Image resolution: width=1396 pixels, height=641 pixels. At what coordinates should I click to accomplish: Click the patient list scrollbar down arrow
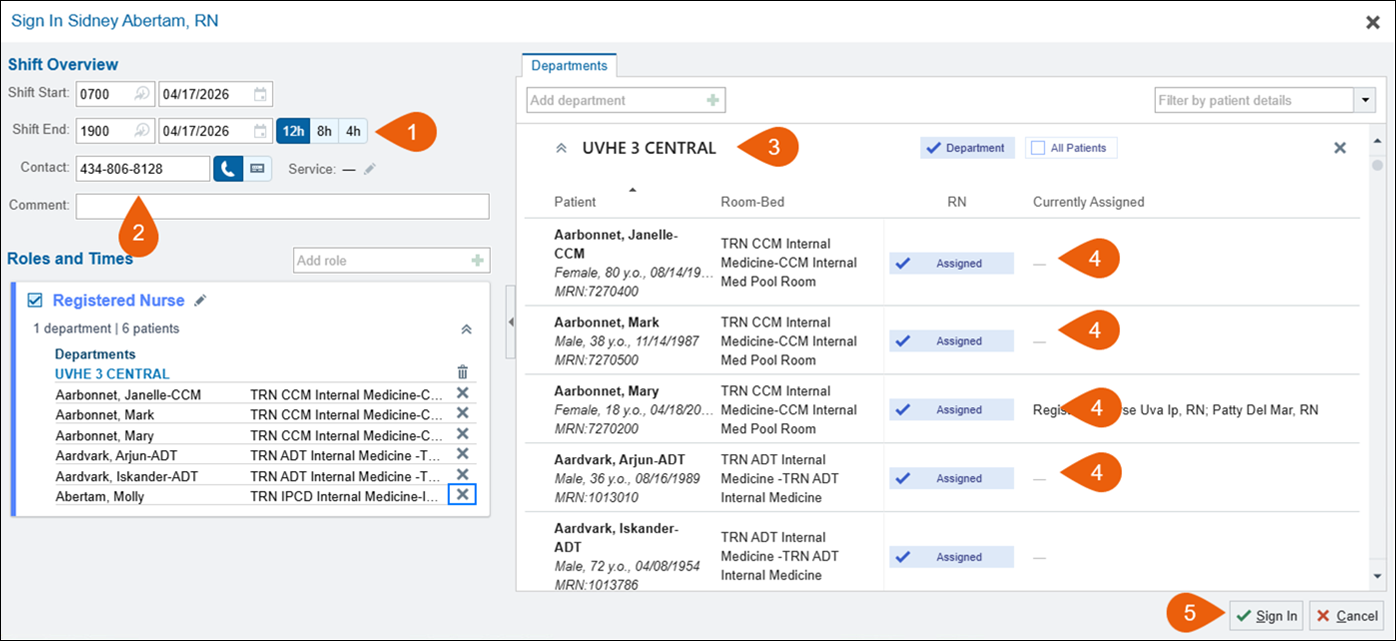click(1377, 577)
